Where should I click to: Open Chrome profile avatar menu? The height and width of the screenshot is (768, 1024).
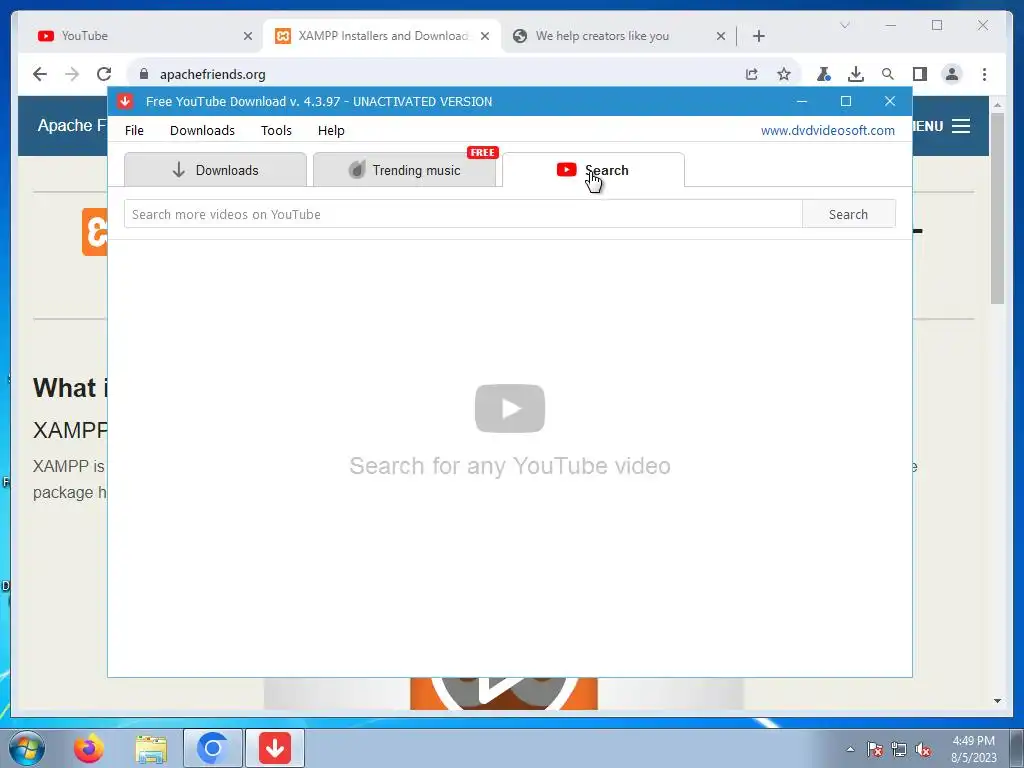952,74
